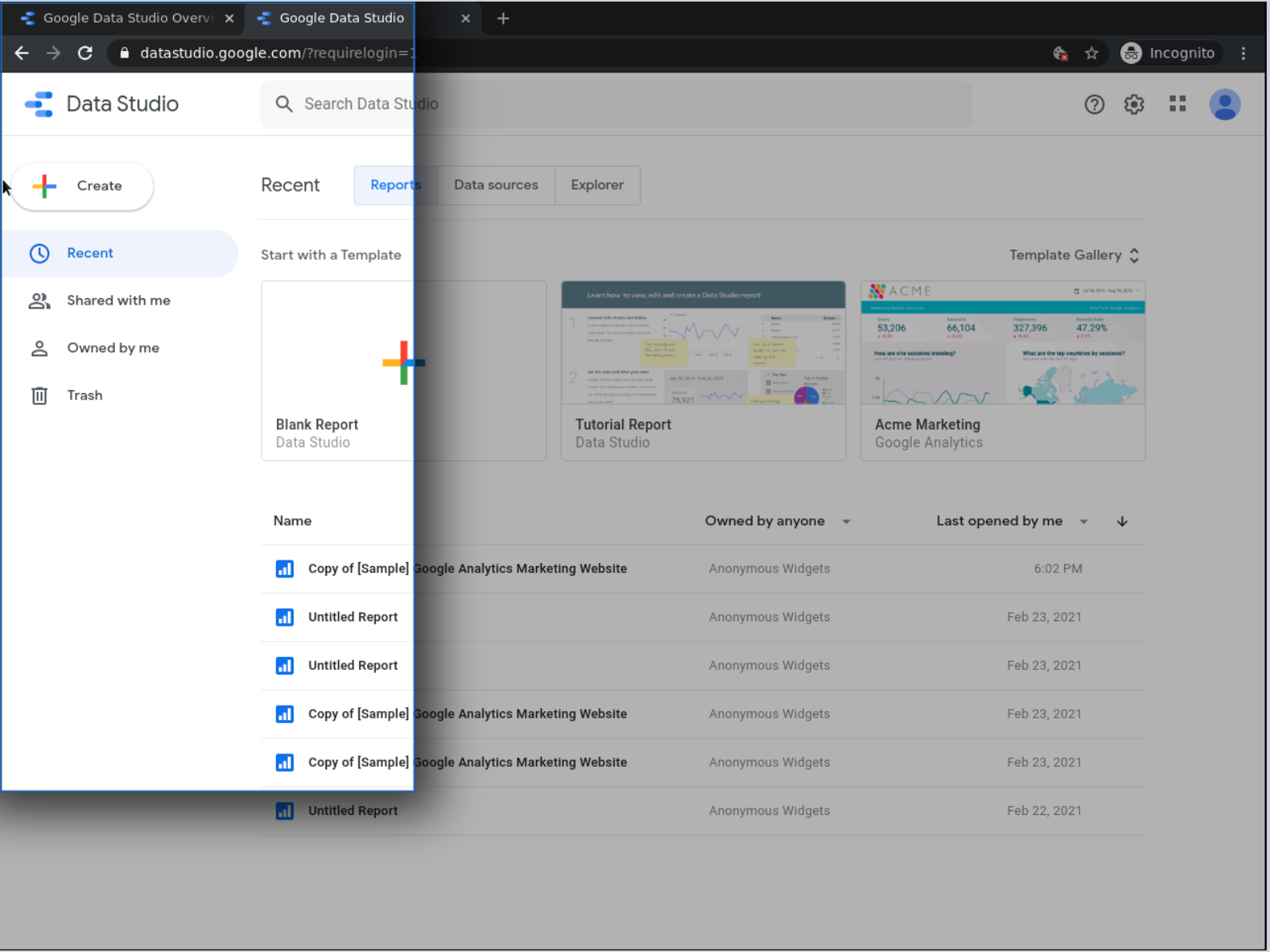Click the 6:02 PM timestamp
This screenshot has width=1270, height=952.
[x=1058, y=569]
